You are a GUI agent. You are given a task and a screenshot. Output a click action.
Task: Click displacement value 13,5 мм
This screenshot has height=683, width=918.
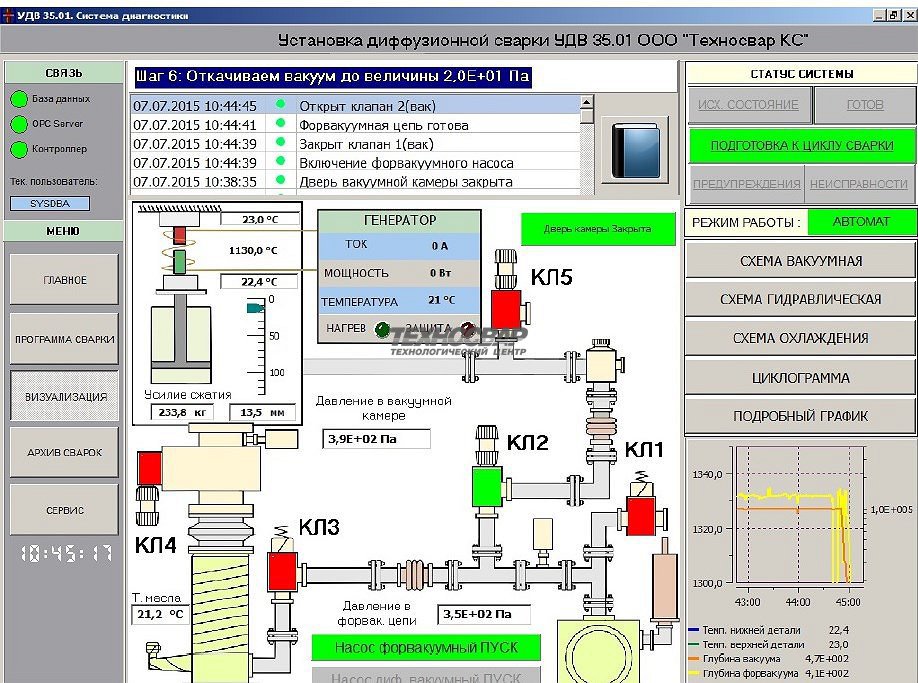262,412
